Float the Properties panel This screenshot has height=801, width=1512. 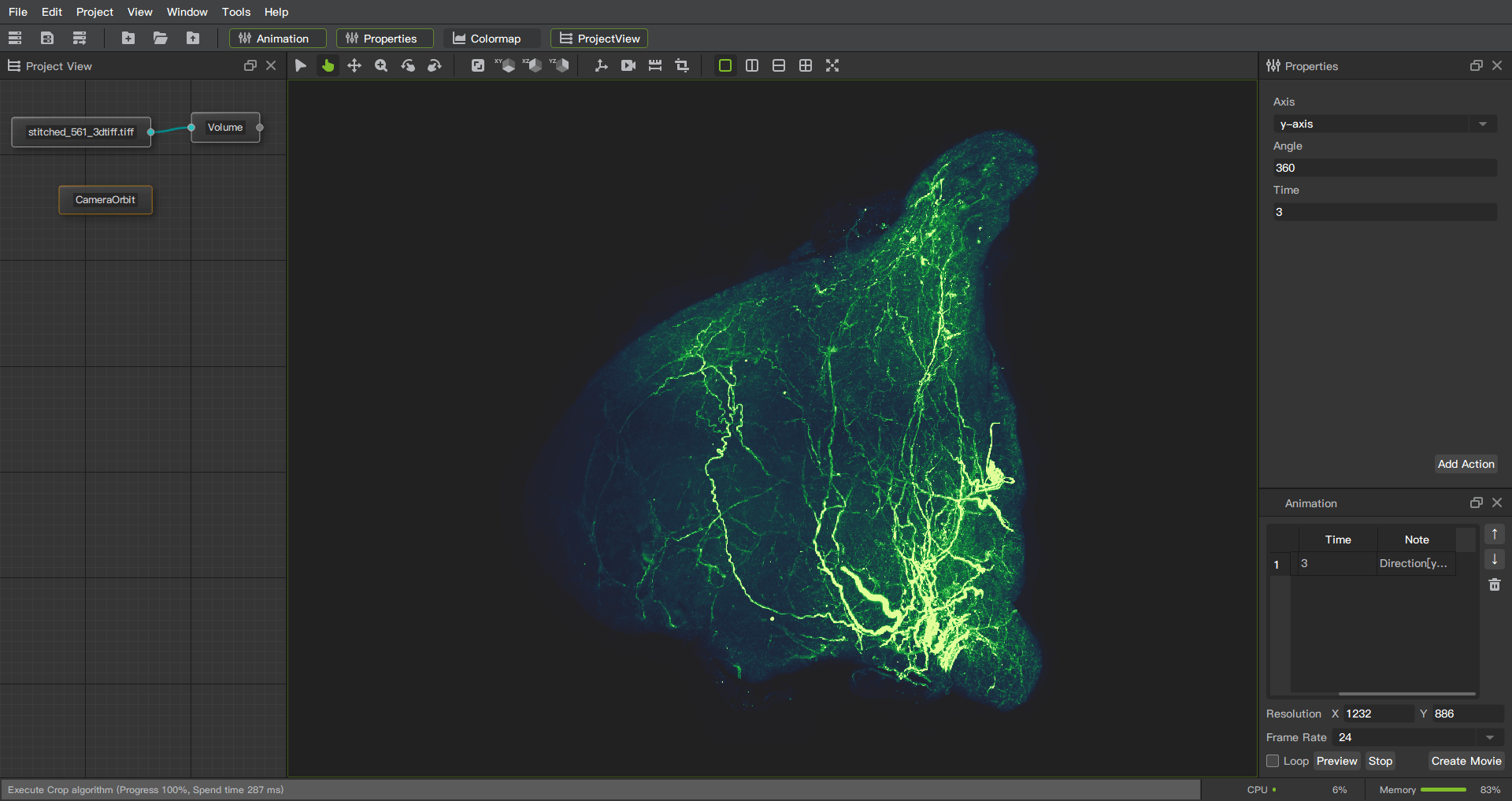click(x=1476, y=66)
